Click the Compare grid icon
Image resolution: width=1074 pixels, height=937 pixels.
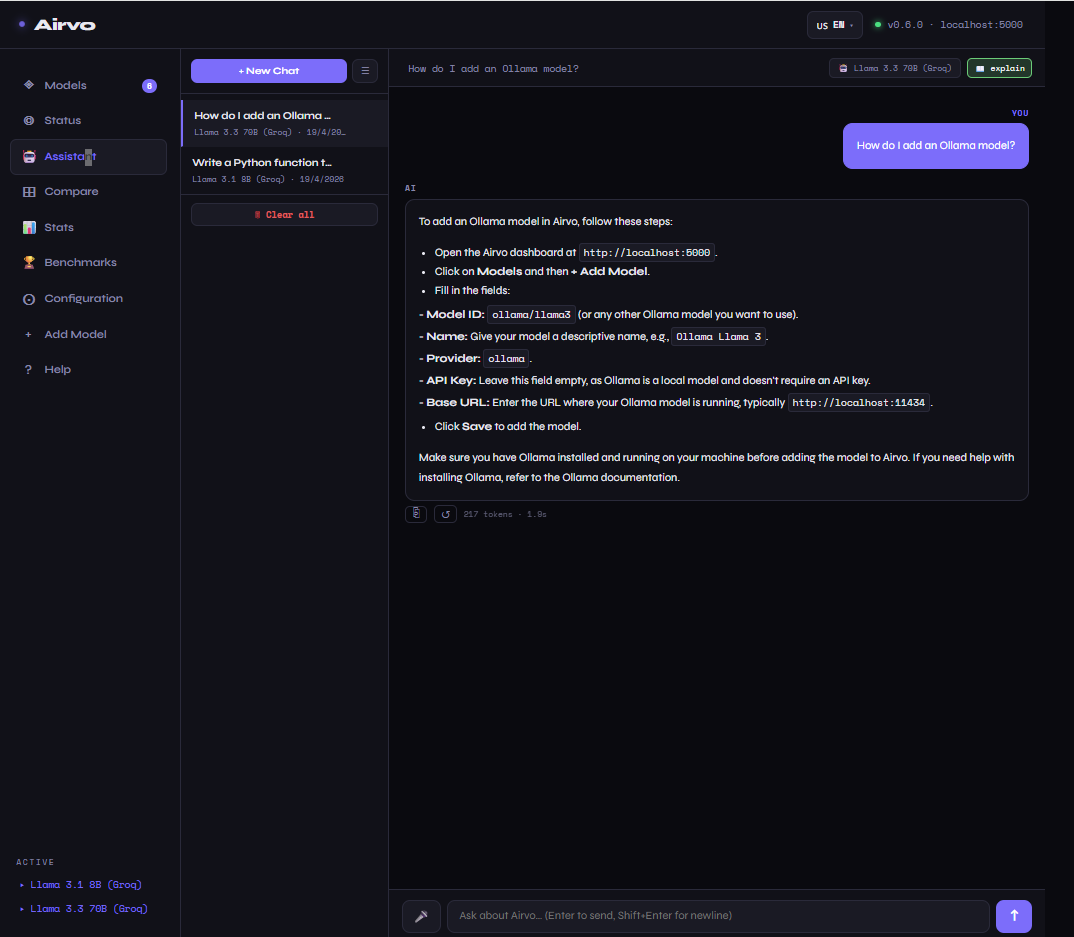[x=29, y=192]
